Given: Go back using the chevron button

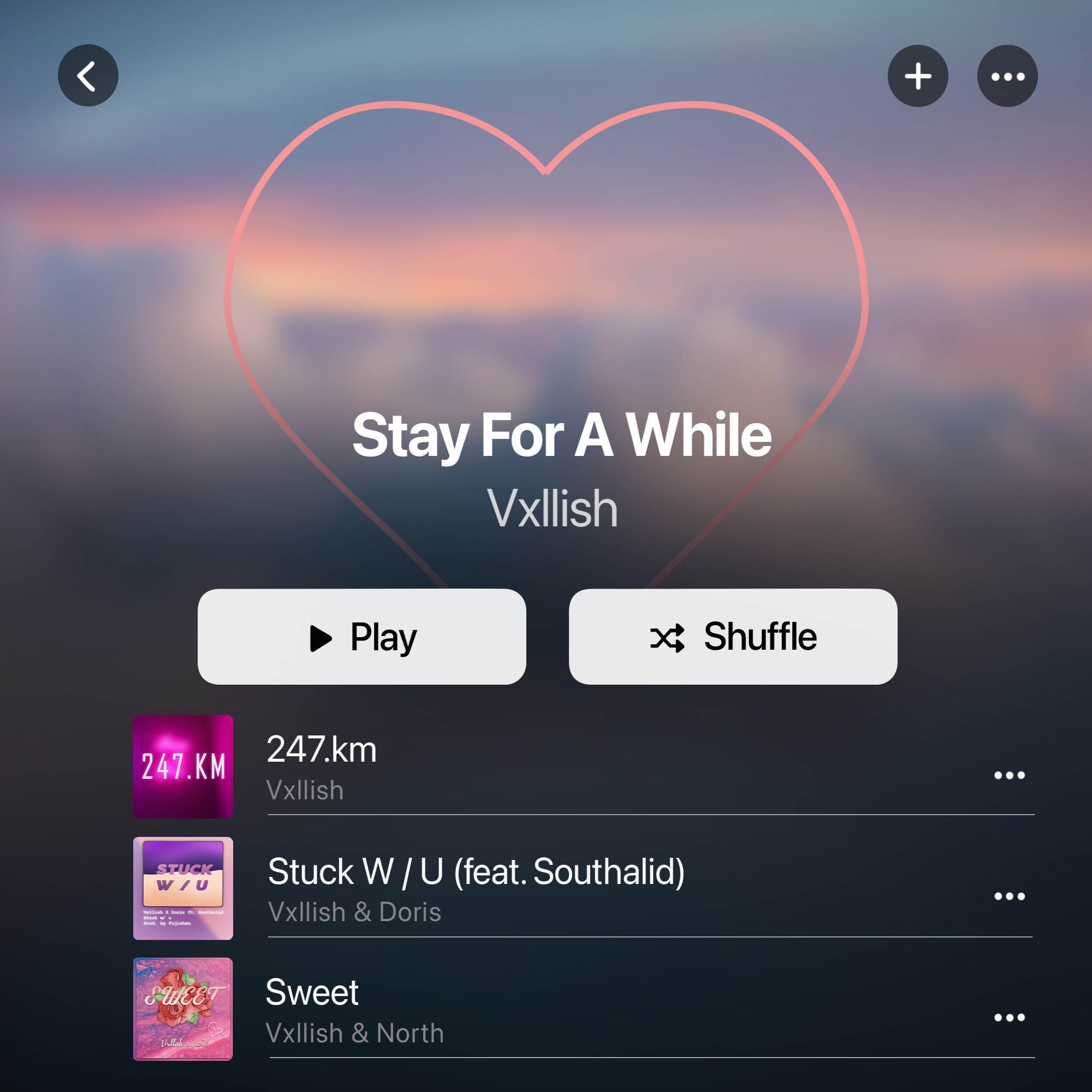Looking at the screenshot, I should click(x=88, y=76).
